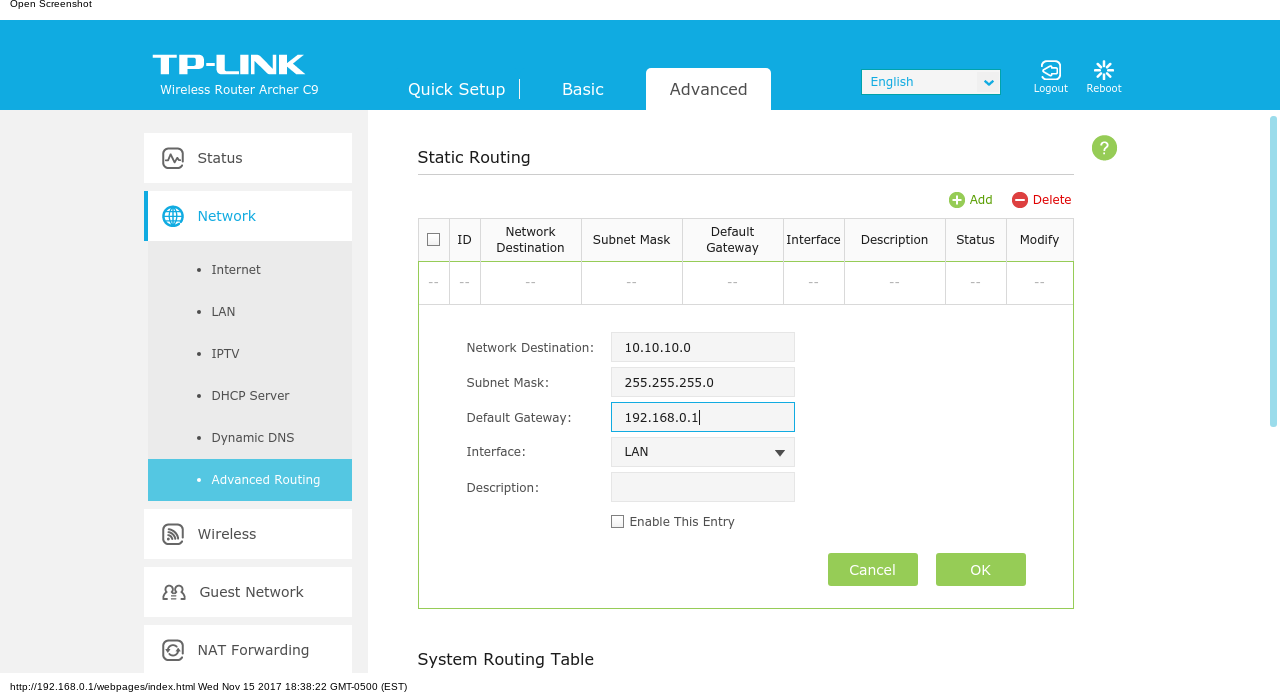Click the Network menu label

[227, 216]
